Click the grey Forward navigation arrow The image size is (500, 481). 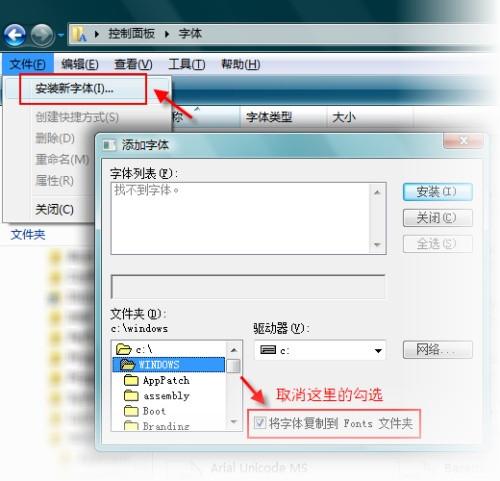tap(42, 35)
